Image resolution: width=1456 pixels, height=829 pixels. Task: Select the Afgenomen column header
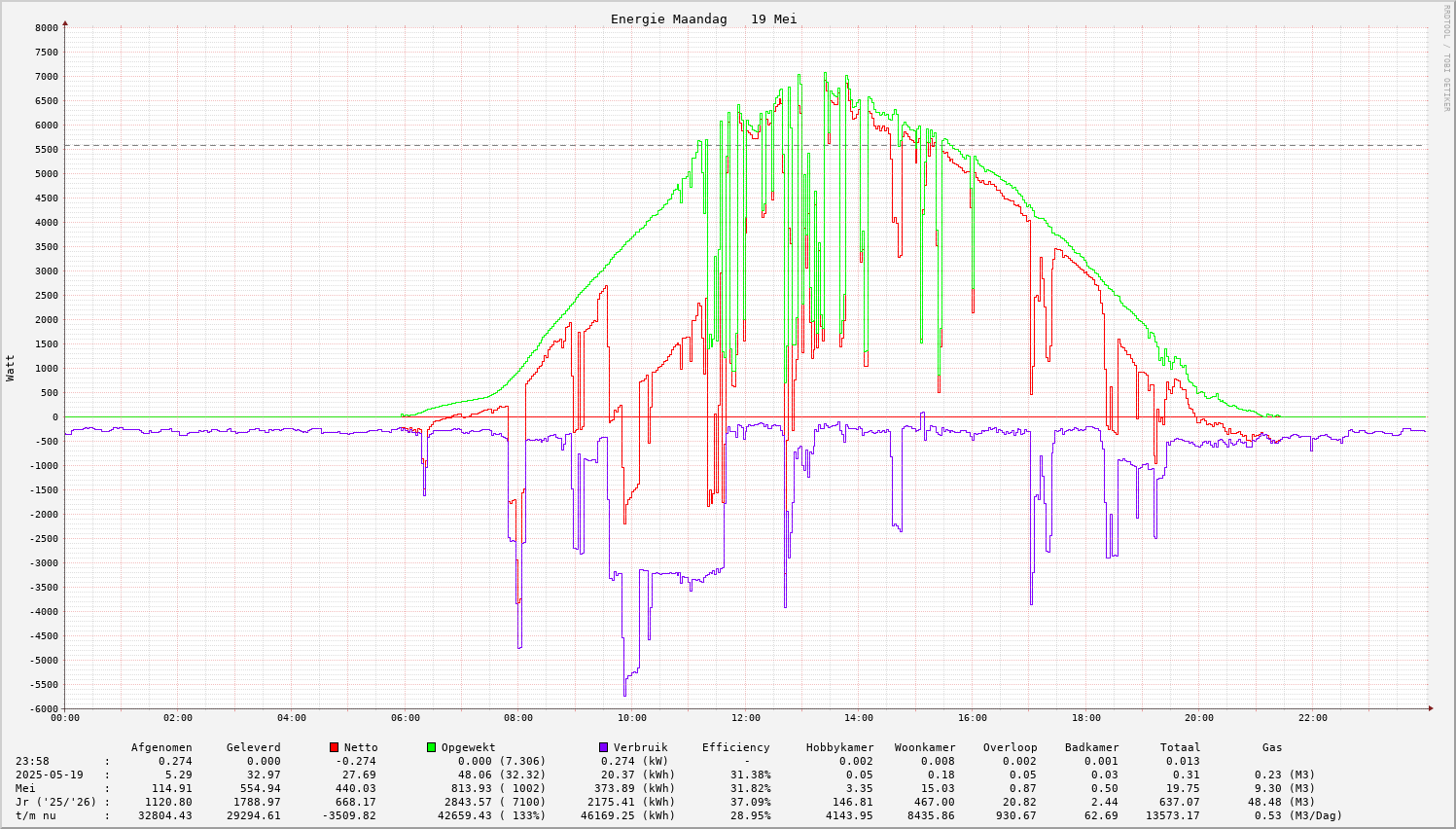[161, 747]
